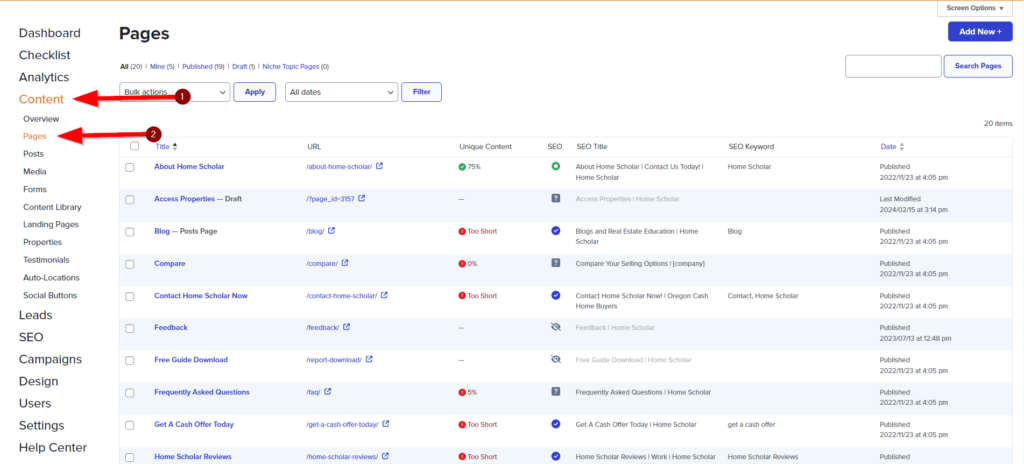Viewport: 1024px width, 464px height.
Task: Open the Design sidebar section
Action: pos(39,381)
